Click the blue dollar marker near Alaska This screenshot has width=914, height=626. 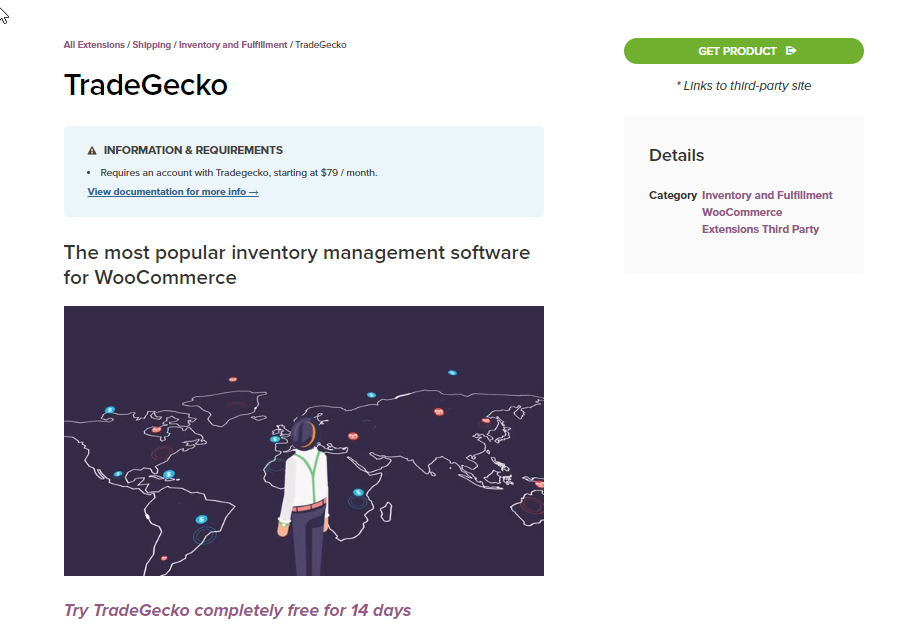tap(110, 410)
